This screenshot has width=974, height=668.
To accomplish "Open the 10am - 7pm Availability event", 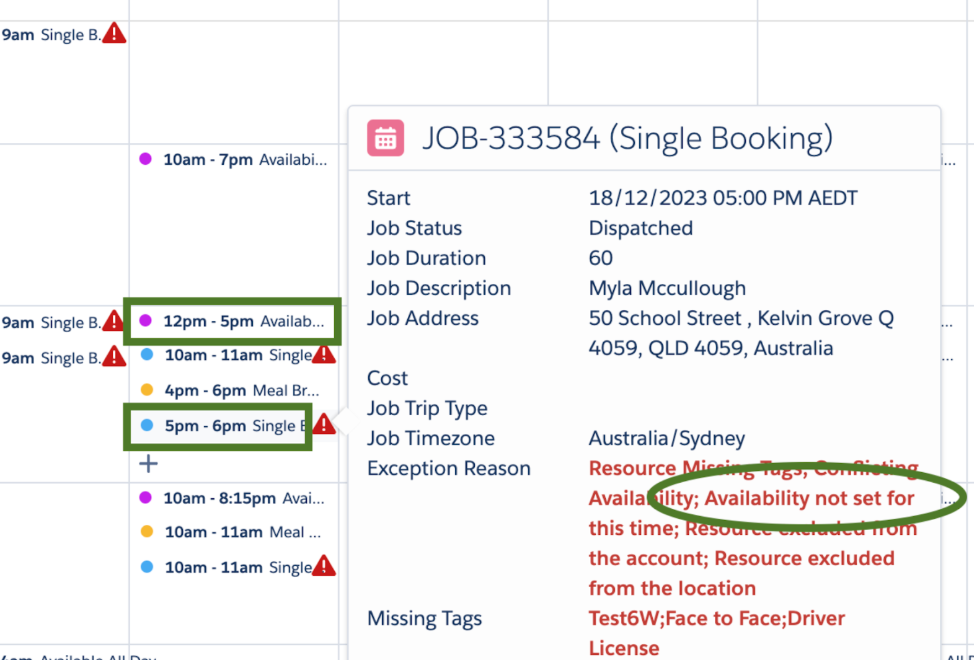I will point(244,159).
